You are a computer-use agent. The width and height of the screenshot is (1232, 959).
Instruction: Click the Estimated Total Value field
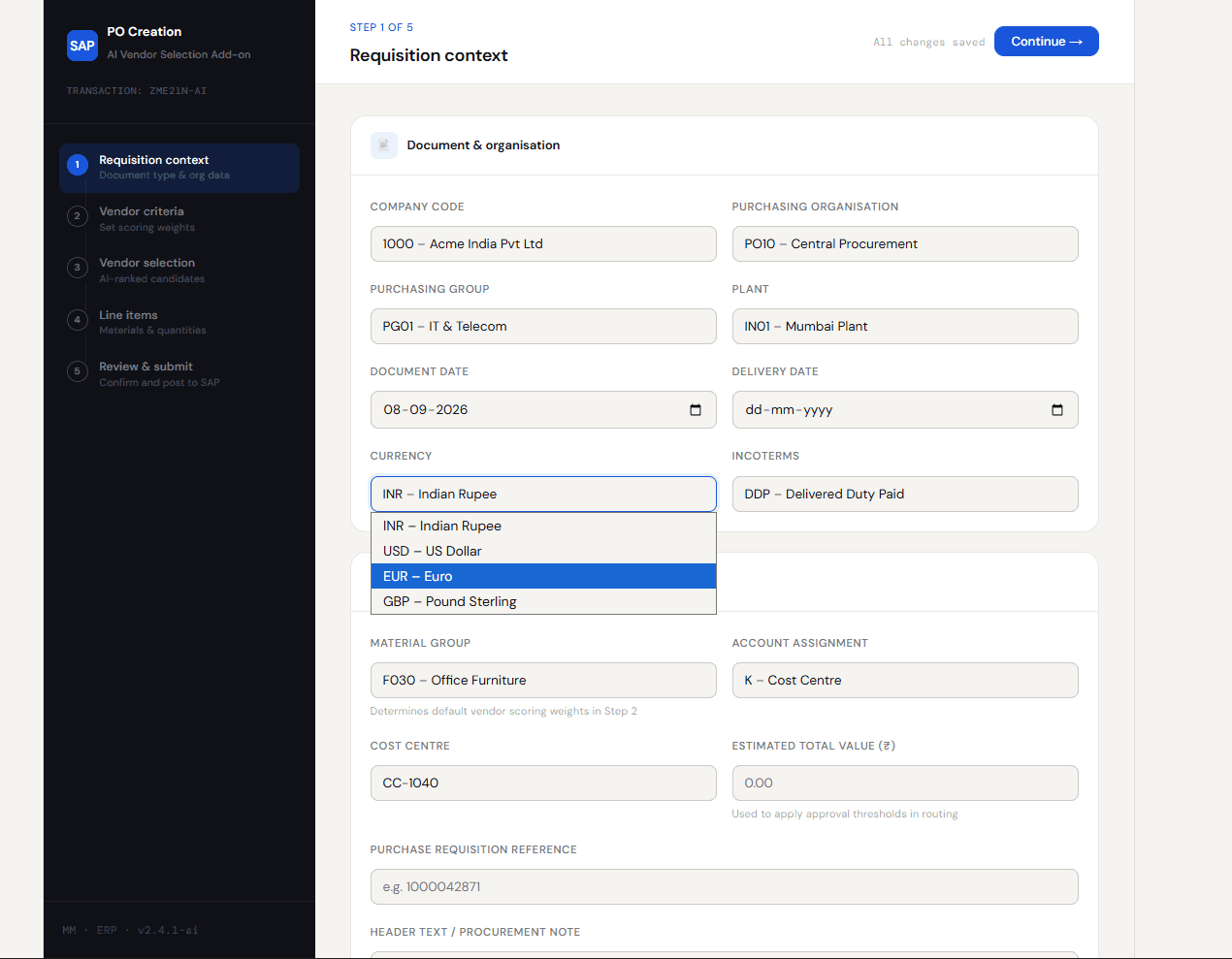coord(905,783)
